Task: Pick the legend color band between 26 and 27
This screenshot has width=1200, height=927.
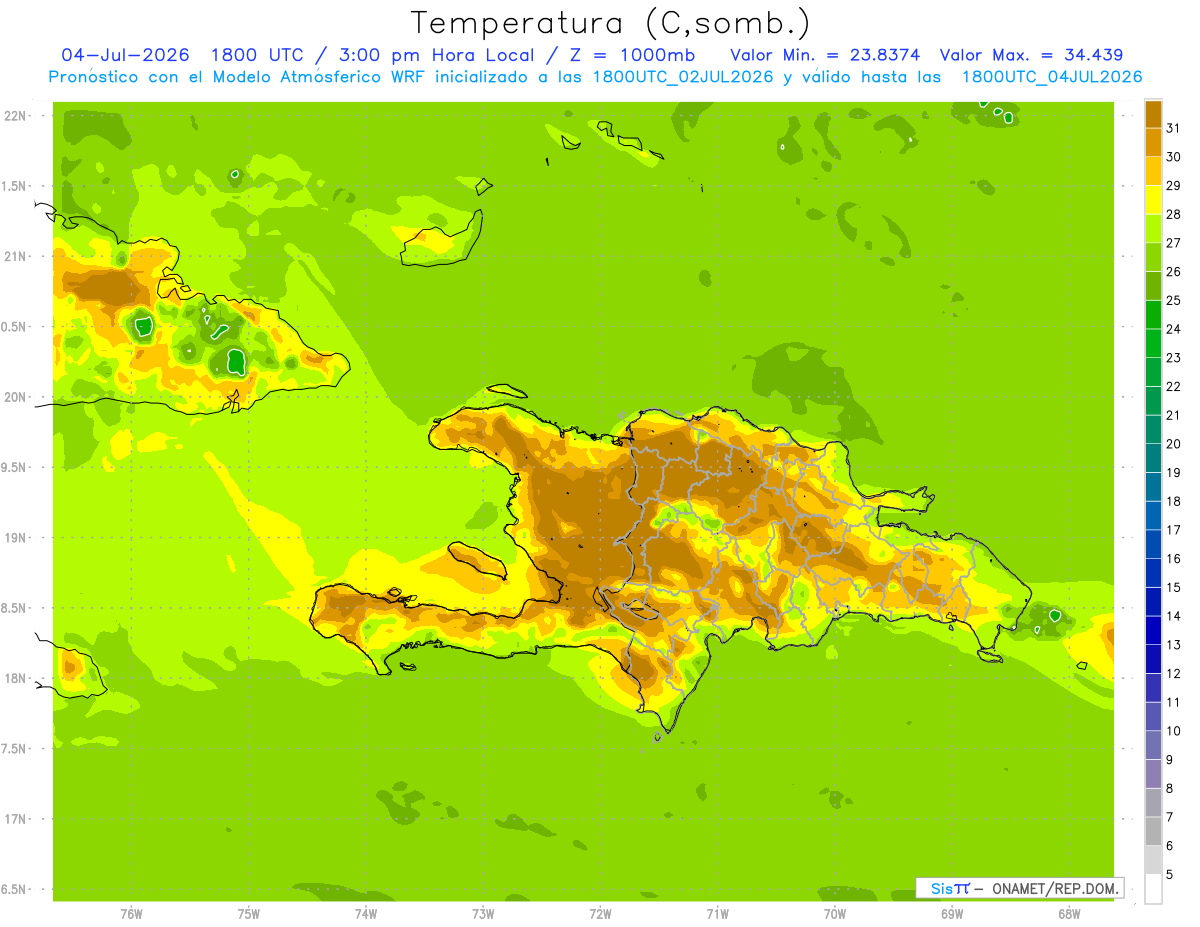Action: pyautogui.click(x=1153, y=257)
